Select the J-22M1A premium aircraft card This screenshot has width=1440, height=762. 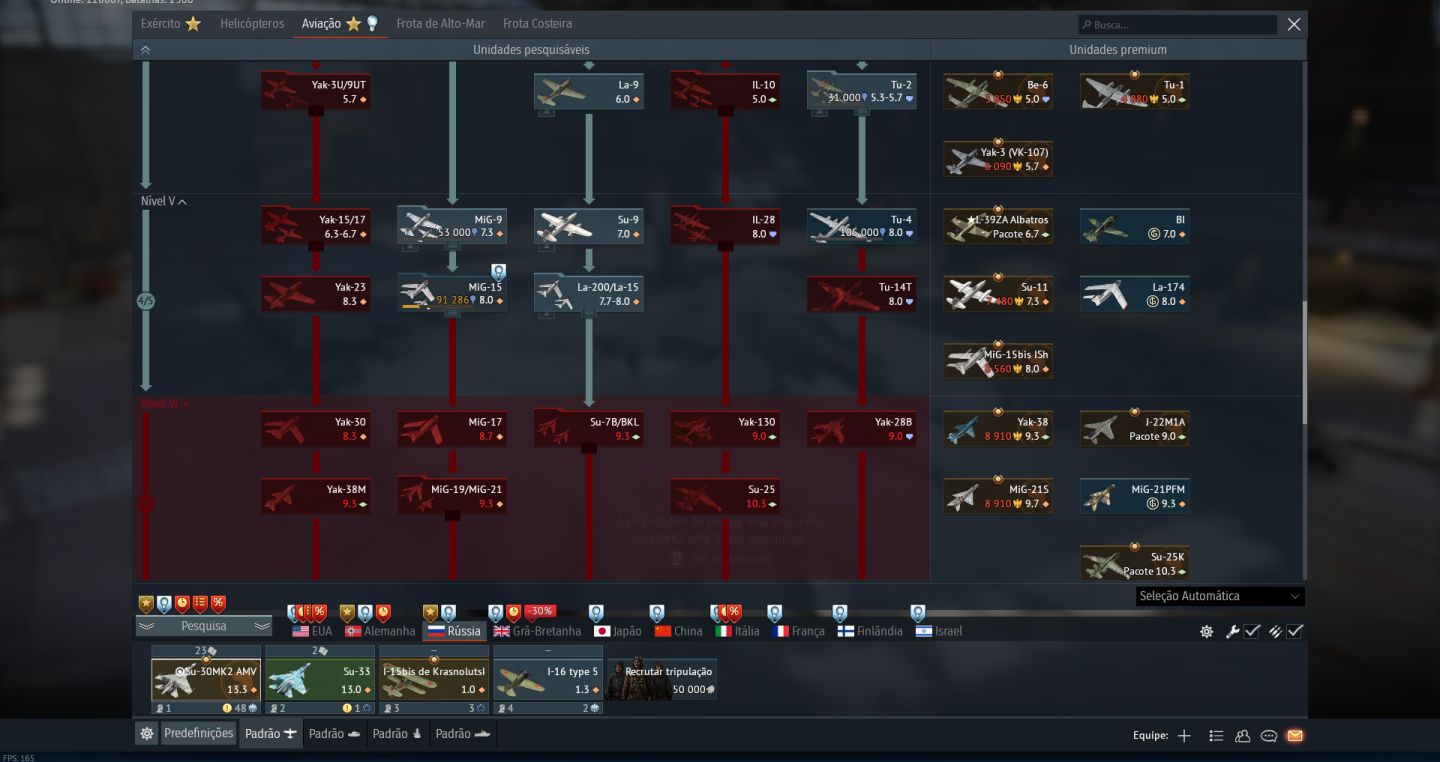(1135, 429)
